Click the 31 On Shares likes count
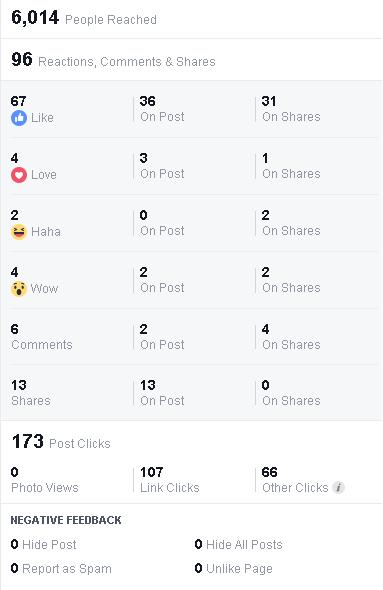Screen dimensions: 383x590 pos(291,109)
